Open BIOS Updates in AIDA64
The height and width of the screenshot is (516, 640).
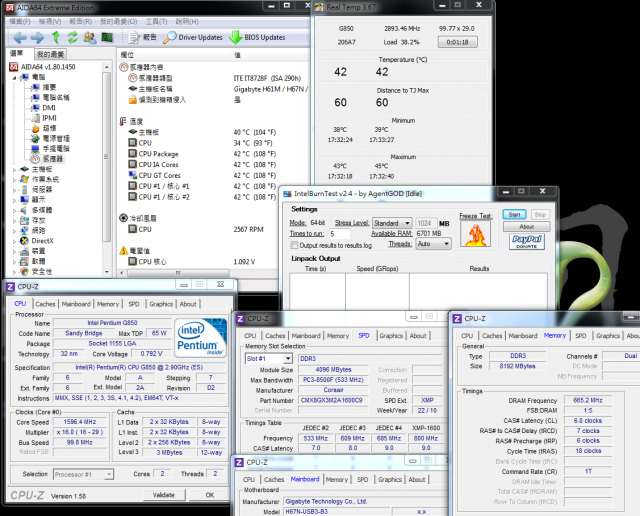257,38
